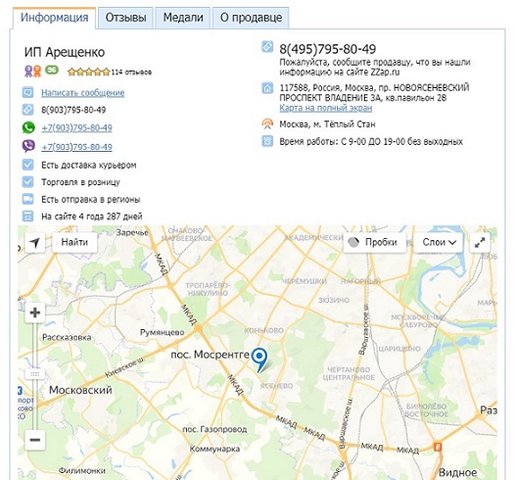Viewport: 515px width, 480px height.
Task: Click the Коммунарка label on the map
Action: (x=215, y=449)
